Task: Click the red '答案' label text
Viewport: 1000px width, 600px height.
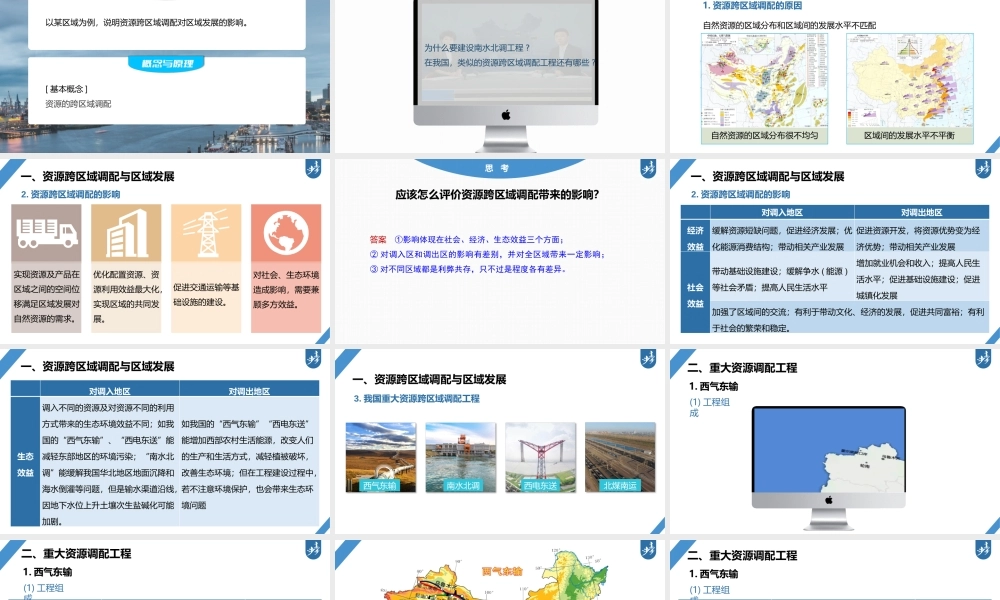Action: tap(378, 238)
